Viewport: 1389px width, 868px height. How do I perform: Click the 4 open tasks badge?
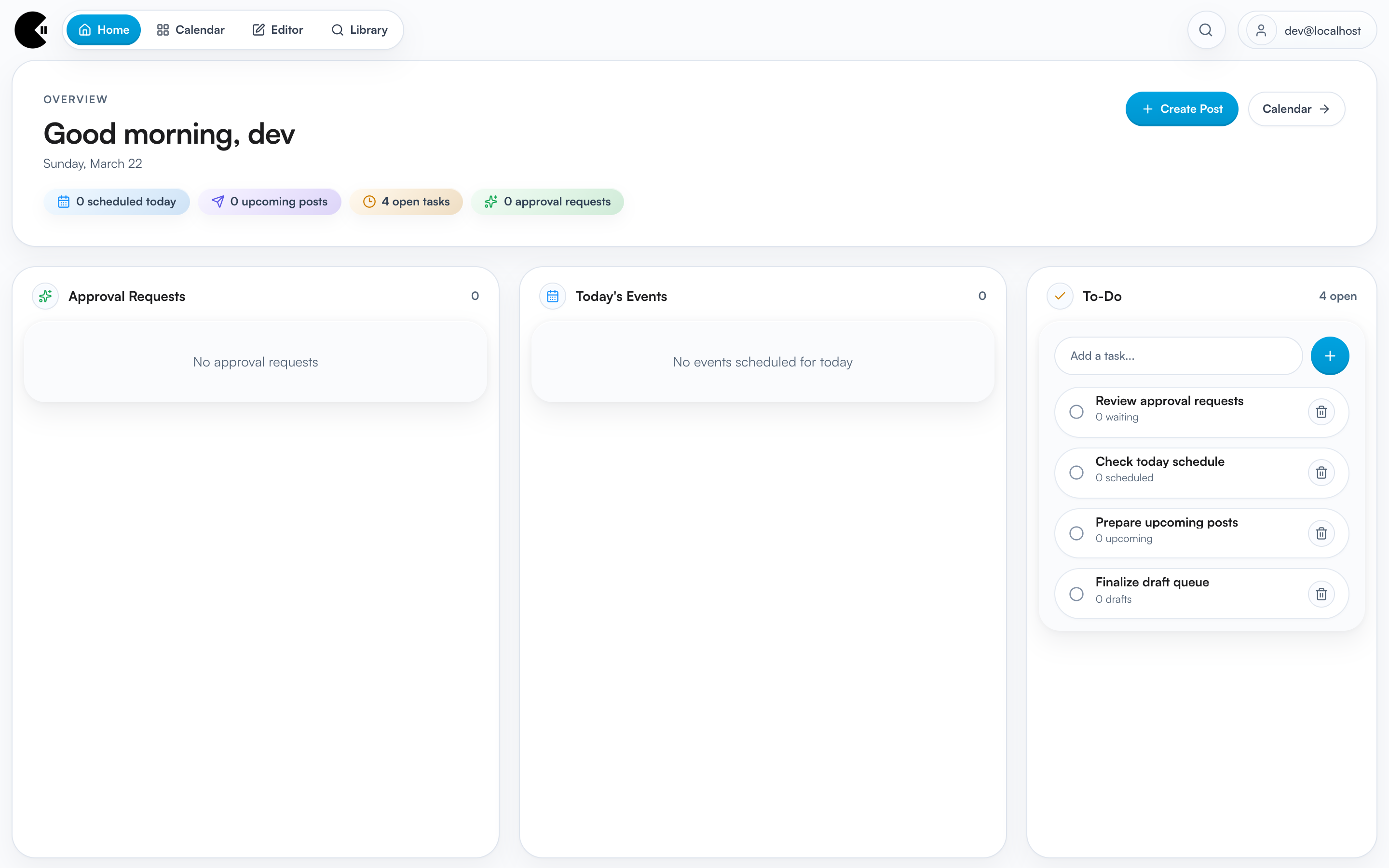(x=407, y=202)
